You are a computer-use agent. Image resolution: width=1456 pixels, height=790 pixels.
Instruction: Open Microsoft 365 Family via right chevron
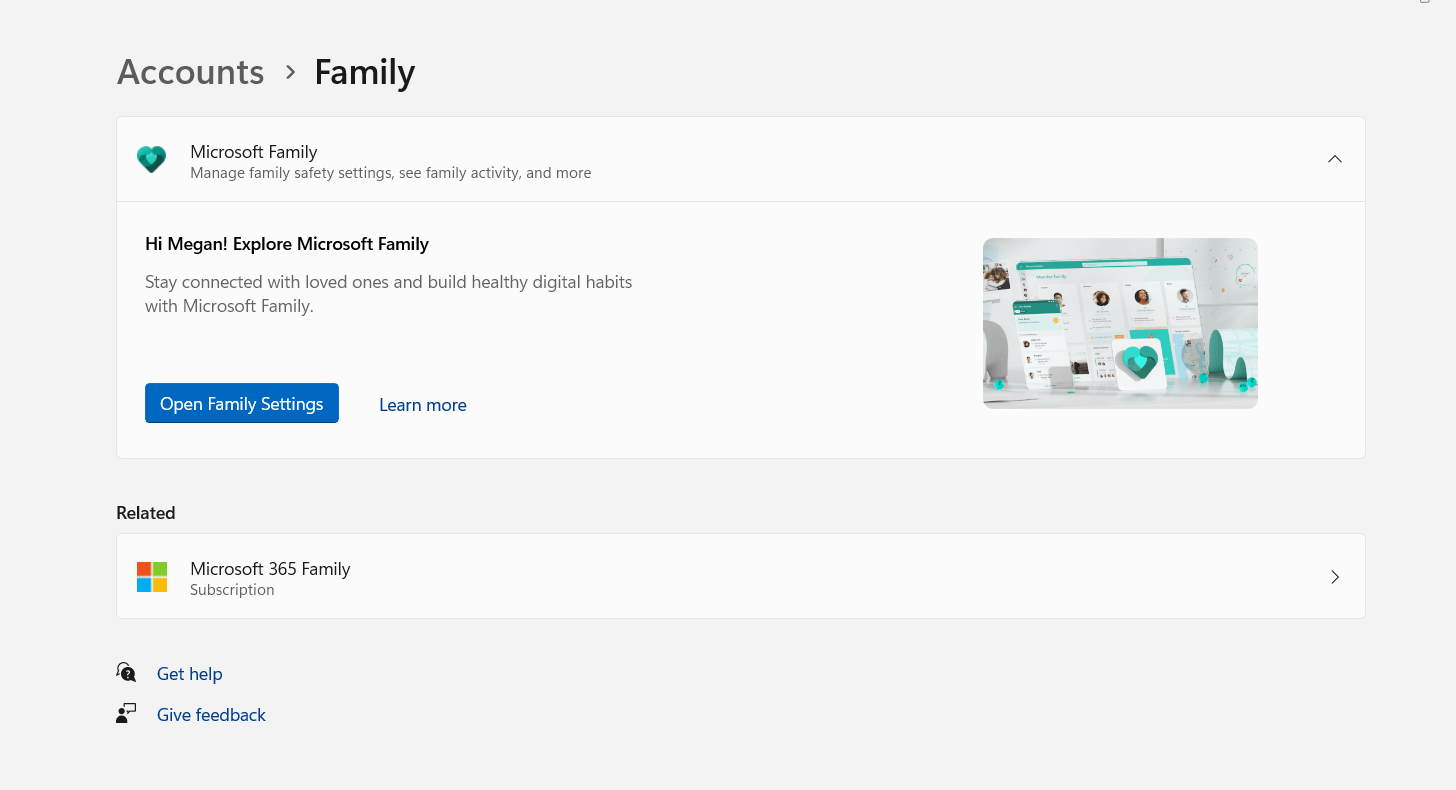(x=1335, y=577)
